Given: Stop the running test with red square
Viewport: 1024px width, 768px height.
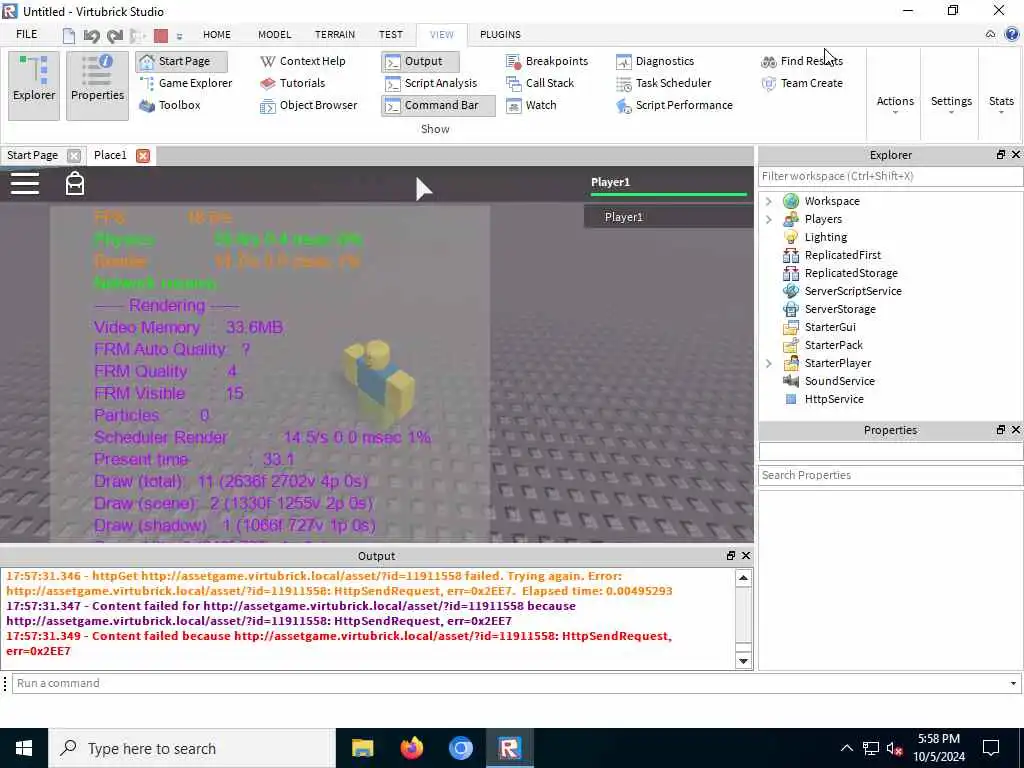Looking at the screenshot, I should [161, 35].
